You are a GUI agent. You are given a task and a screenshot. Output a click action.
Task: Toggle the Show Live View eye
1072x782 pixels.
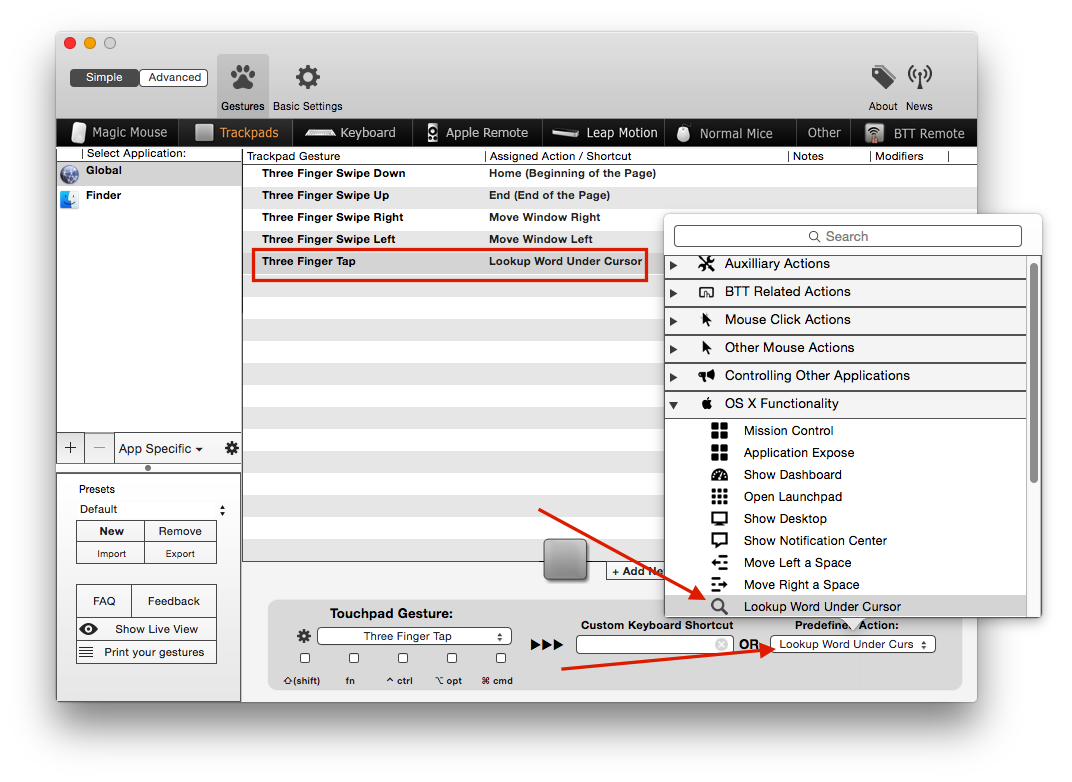click(88, 629)
